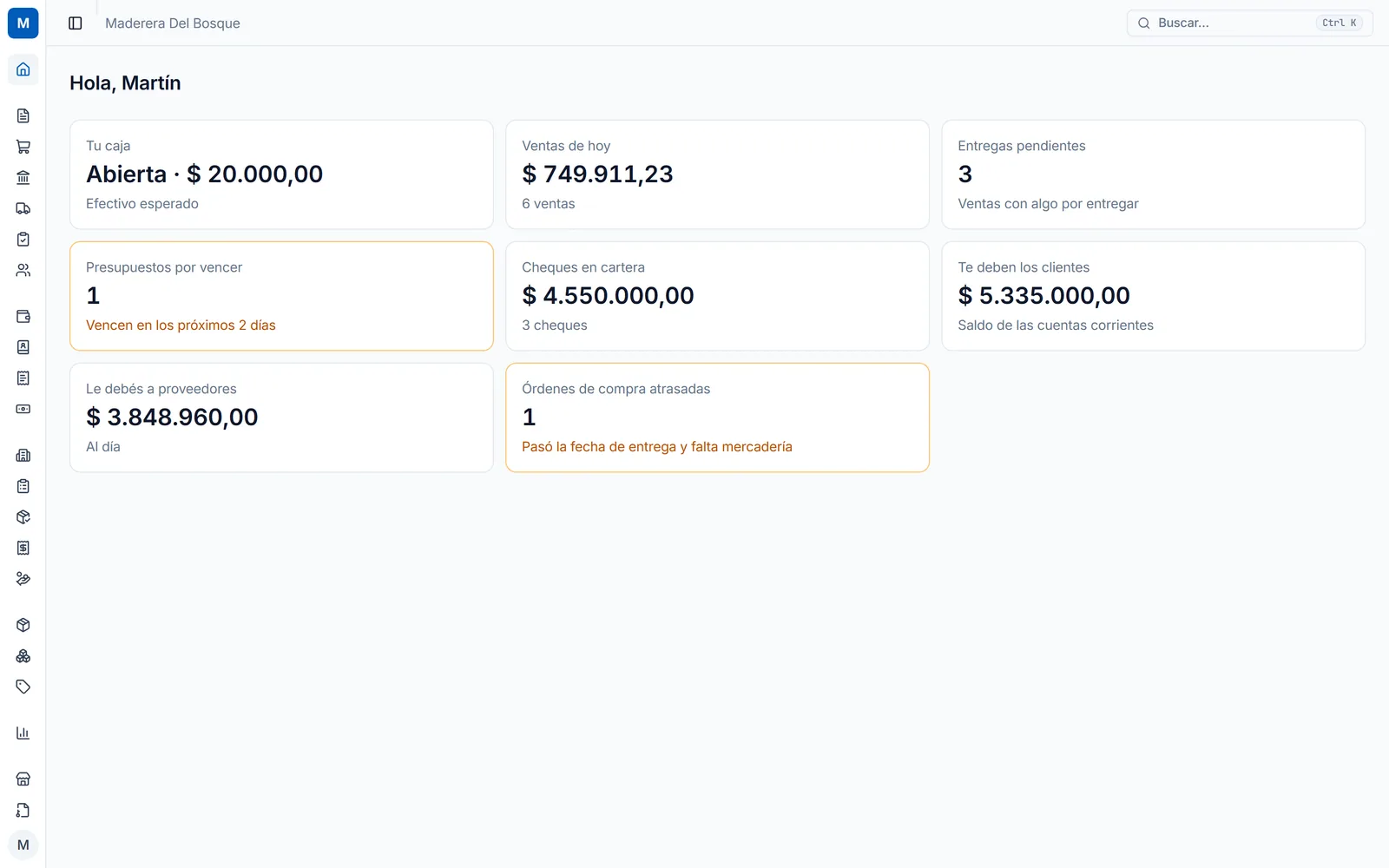Open the shopping cart icon in the sidebar

click(x=23, y=147)
